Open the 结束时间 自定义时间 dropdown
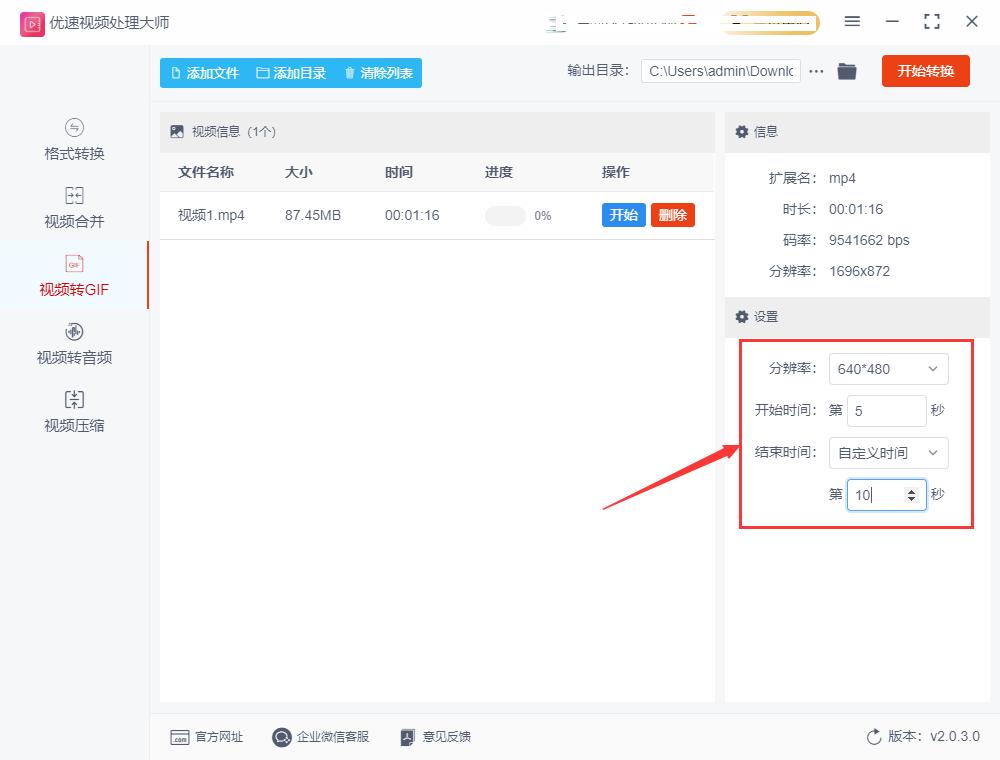The height and width of the screenshot is (760, 1000). (888, 453)
